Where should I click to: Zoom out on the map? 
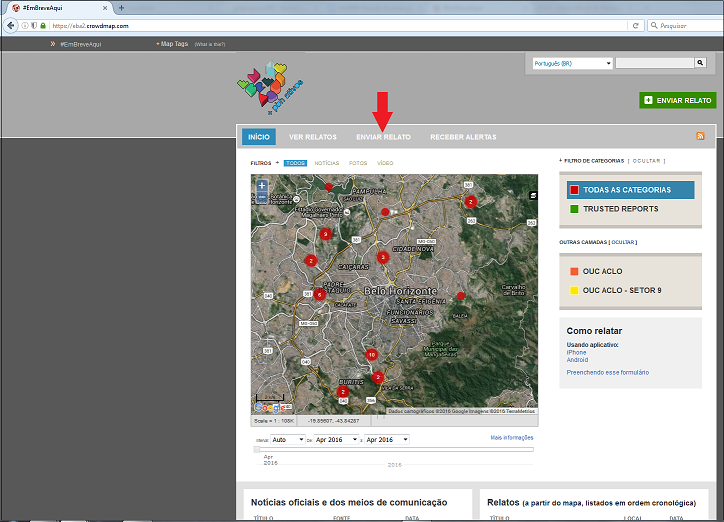tap(262, 198)
